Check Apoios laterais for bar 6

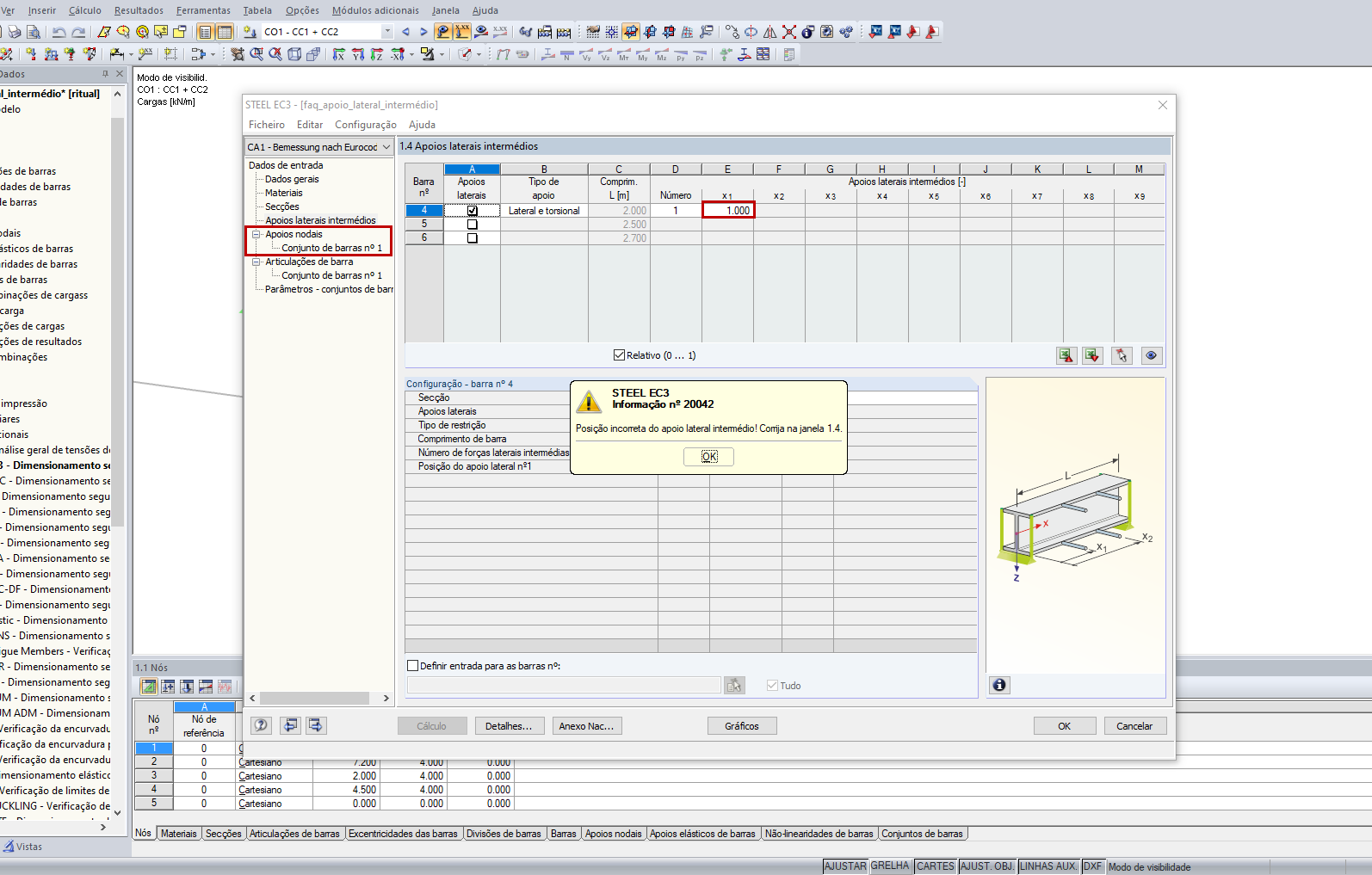coord(472,238)
